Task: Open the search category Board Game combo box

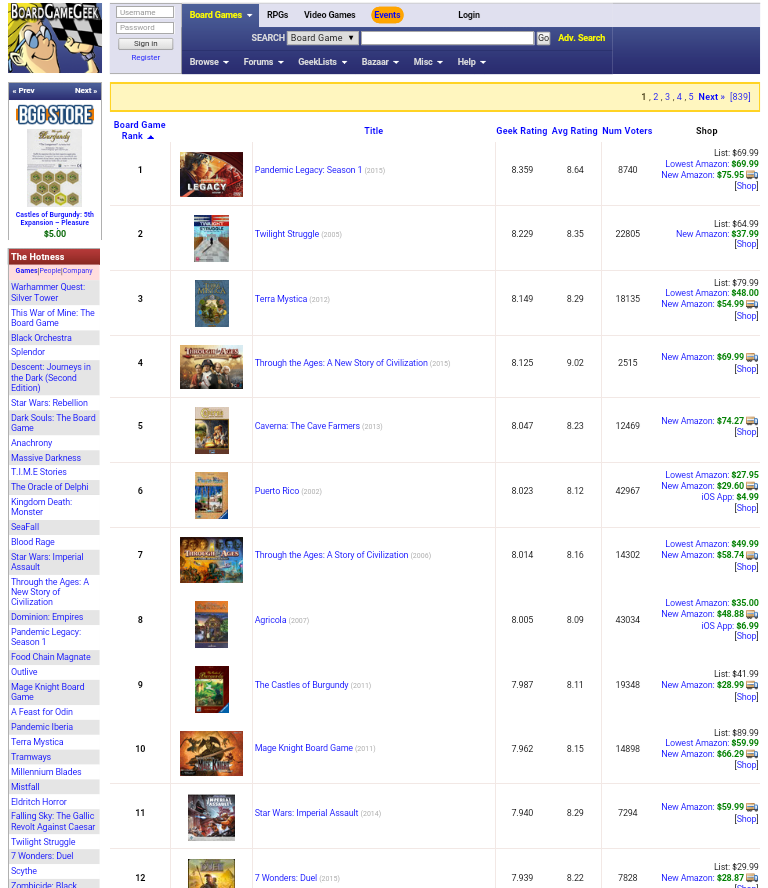Action: [x=322, y=38]
